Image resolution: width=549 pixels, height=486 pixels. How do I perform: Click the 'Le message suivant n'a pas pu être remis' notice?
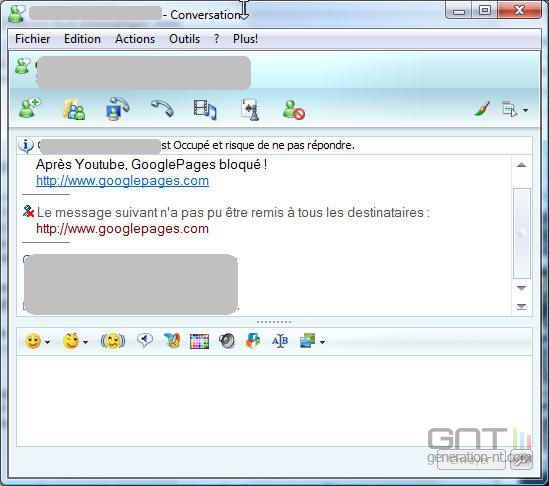point(234,213)
